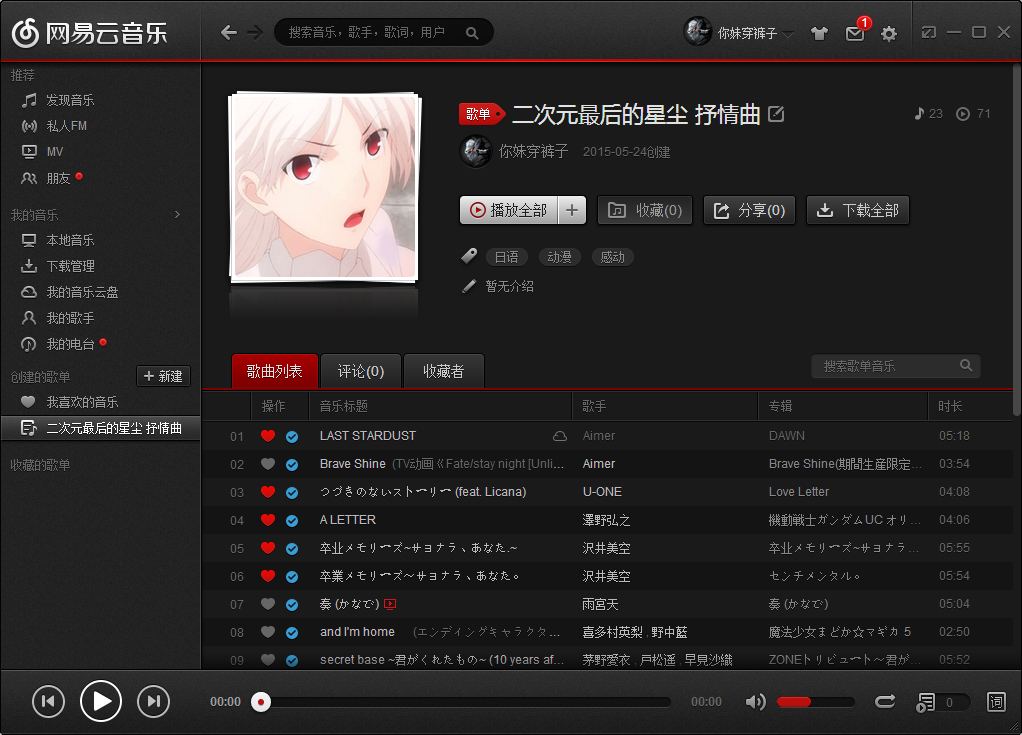The image size is (1022, 735).
Task: Click the 搜索歌单音乐 search field
Action: click(896, 366)
